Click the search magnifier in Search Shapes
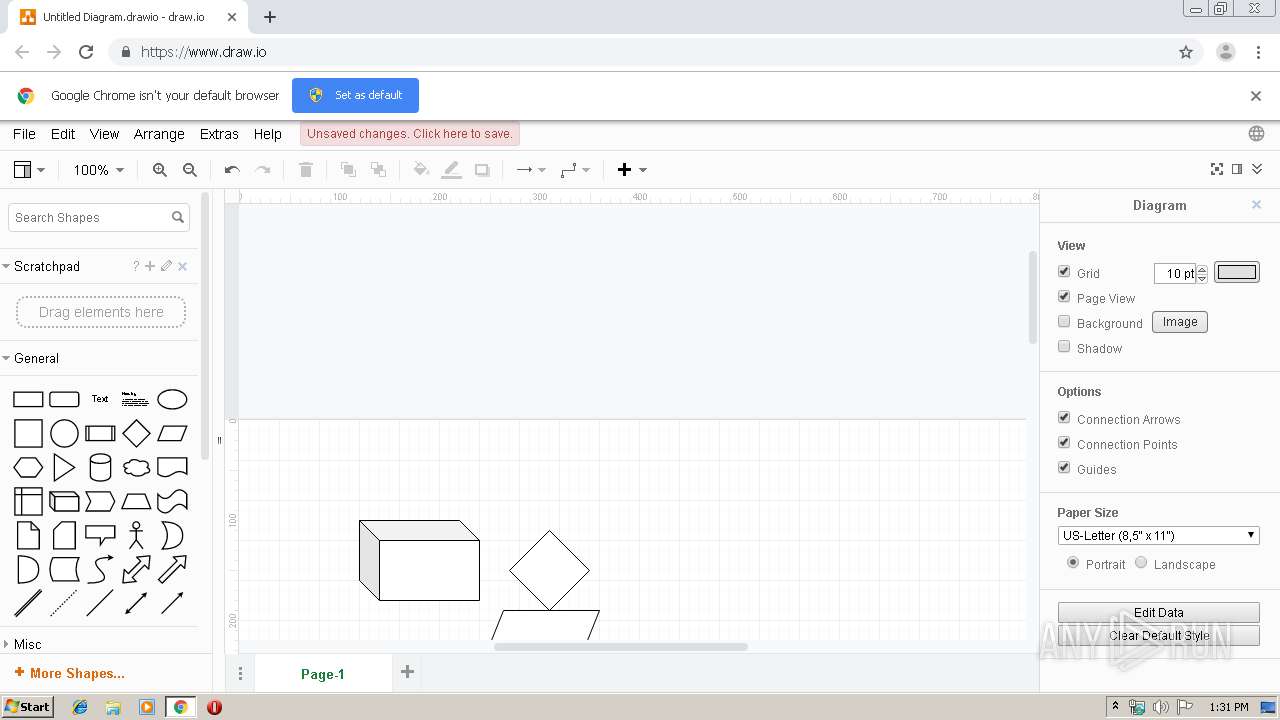This screenshot has height=720, width=1280. click(178, 217)
